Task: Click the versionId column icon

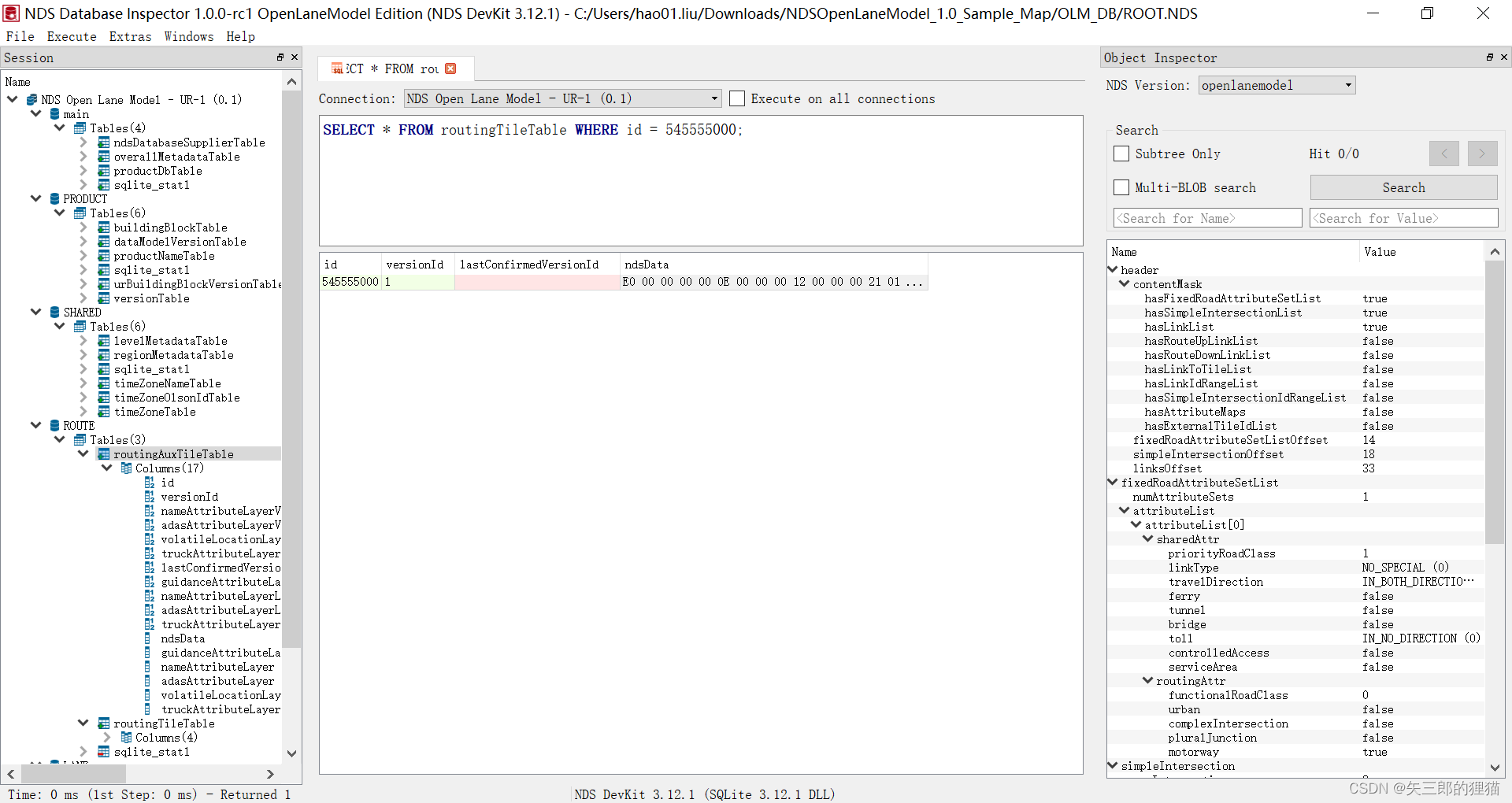Action: coord(150,497)
